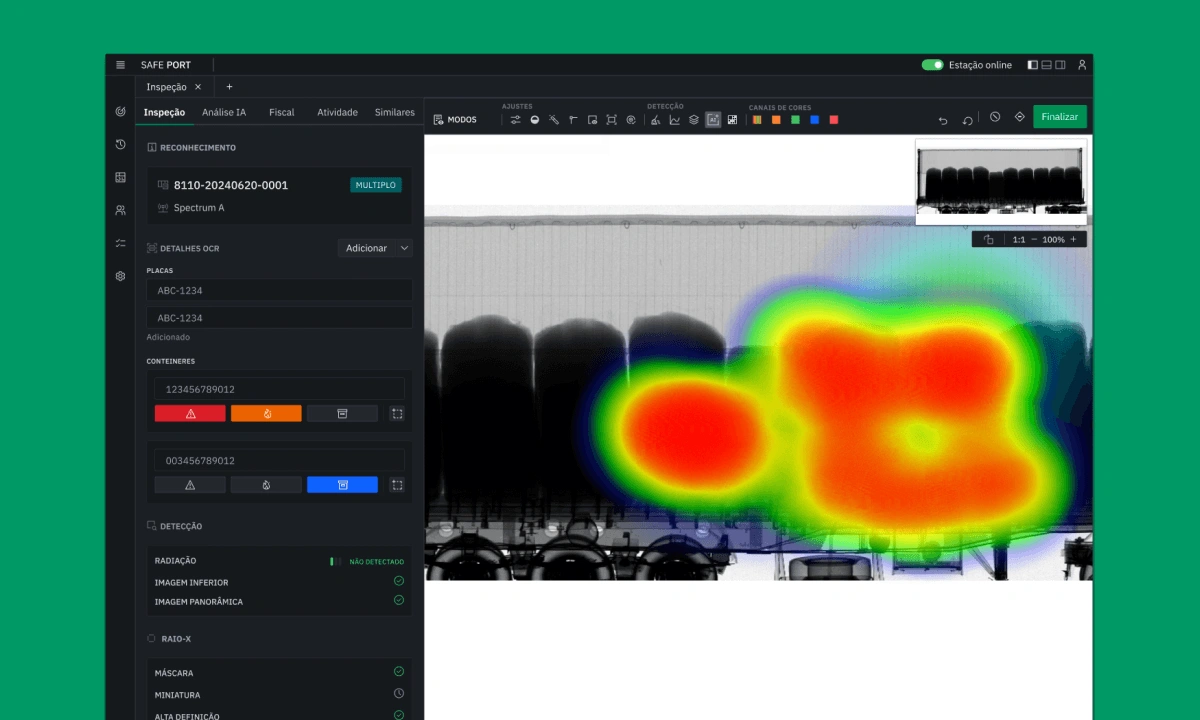Click the MULTIPLO badge
The height and width of the screenshot is (720, 1200).
pyautogui.click(x=376, y=185)
